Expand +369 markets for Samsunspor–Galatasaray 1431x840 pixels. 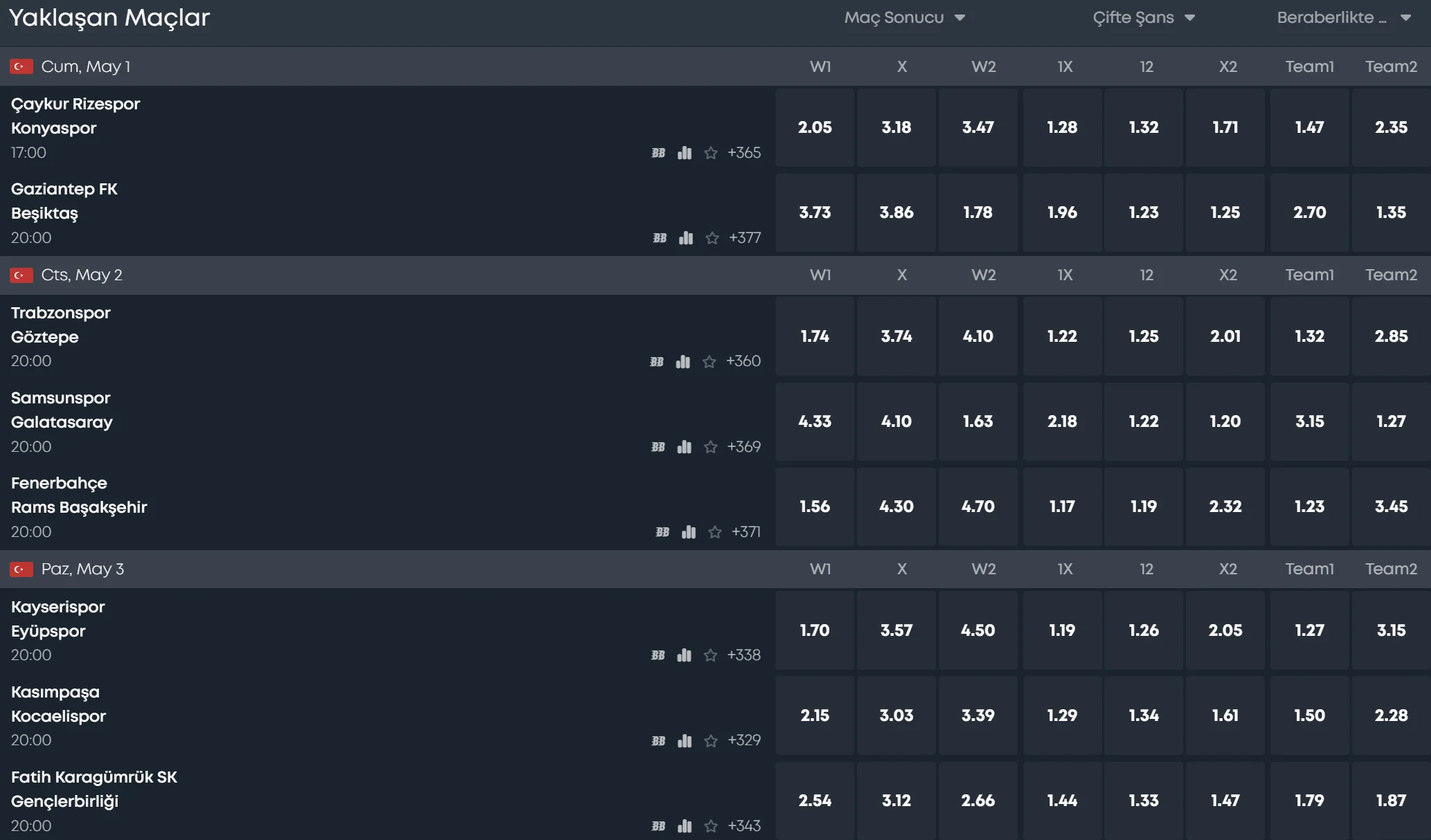click(x=744, y=447)
